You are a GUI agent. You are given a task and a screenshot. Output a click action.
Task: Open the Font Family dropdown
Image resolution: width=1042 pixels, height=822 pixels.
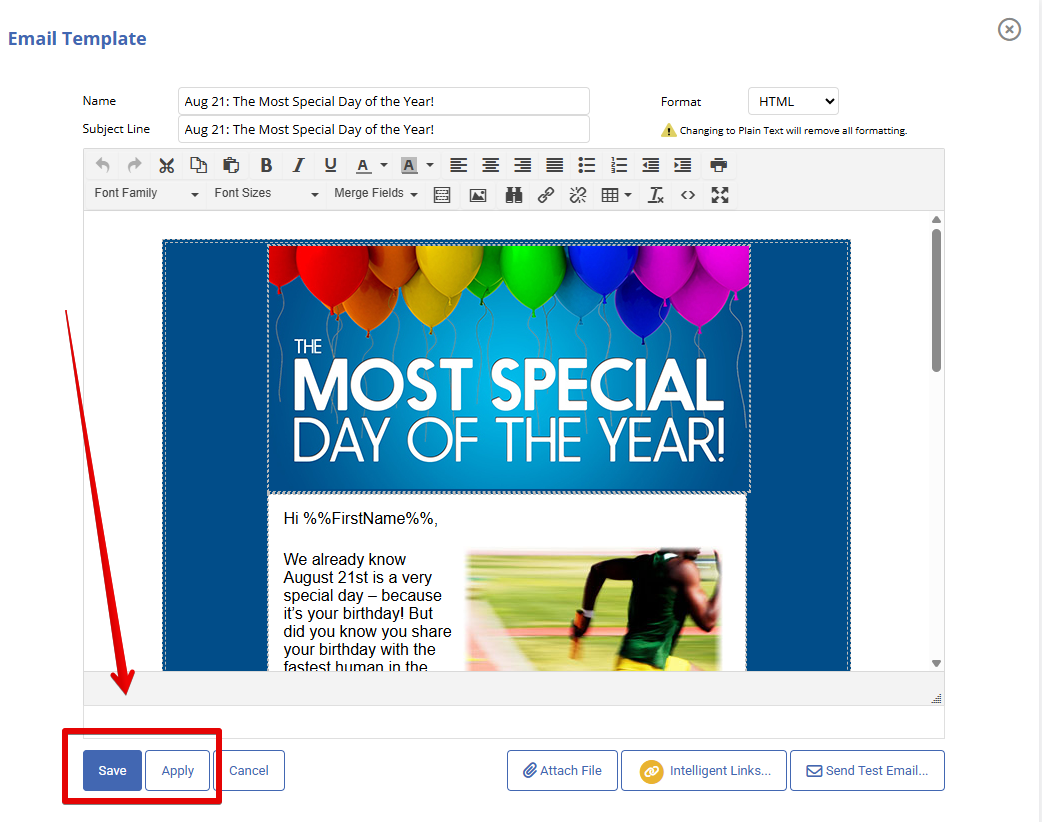[146, 194]
